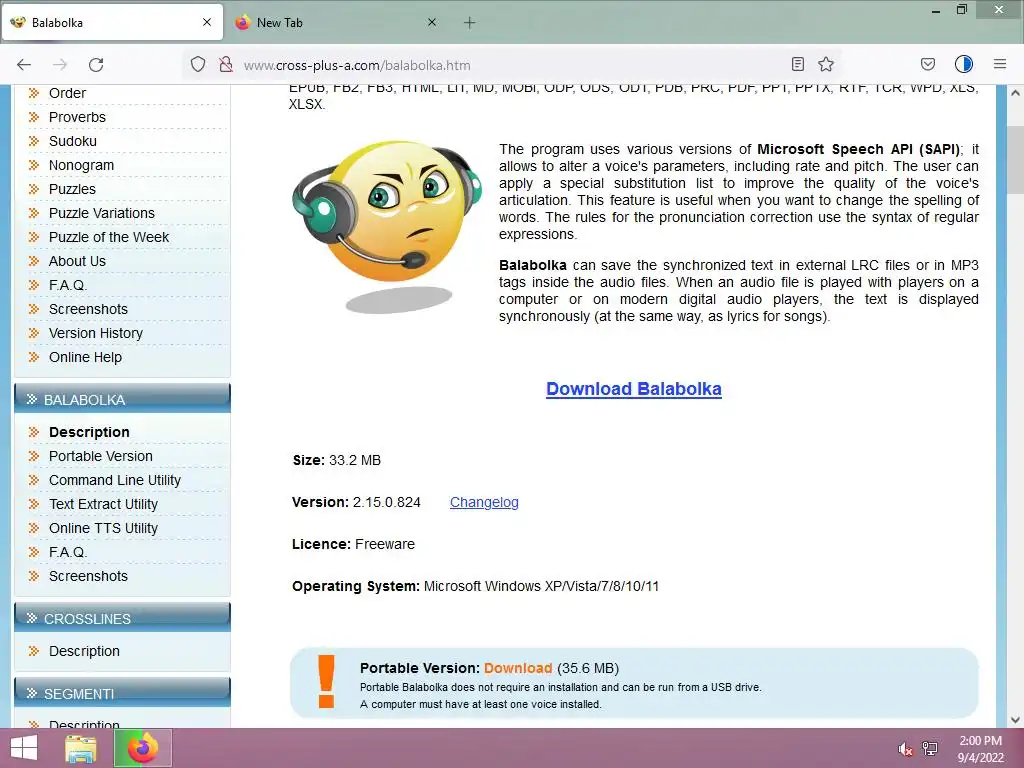Click the Balabolka headset smiley image

point(387,225)
